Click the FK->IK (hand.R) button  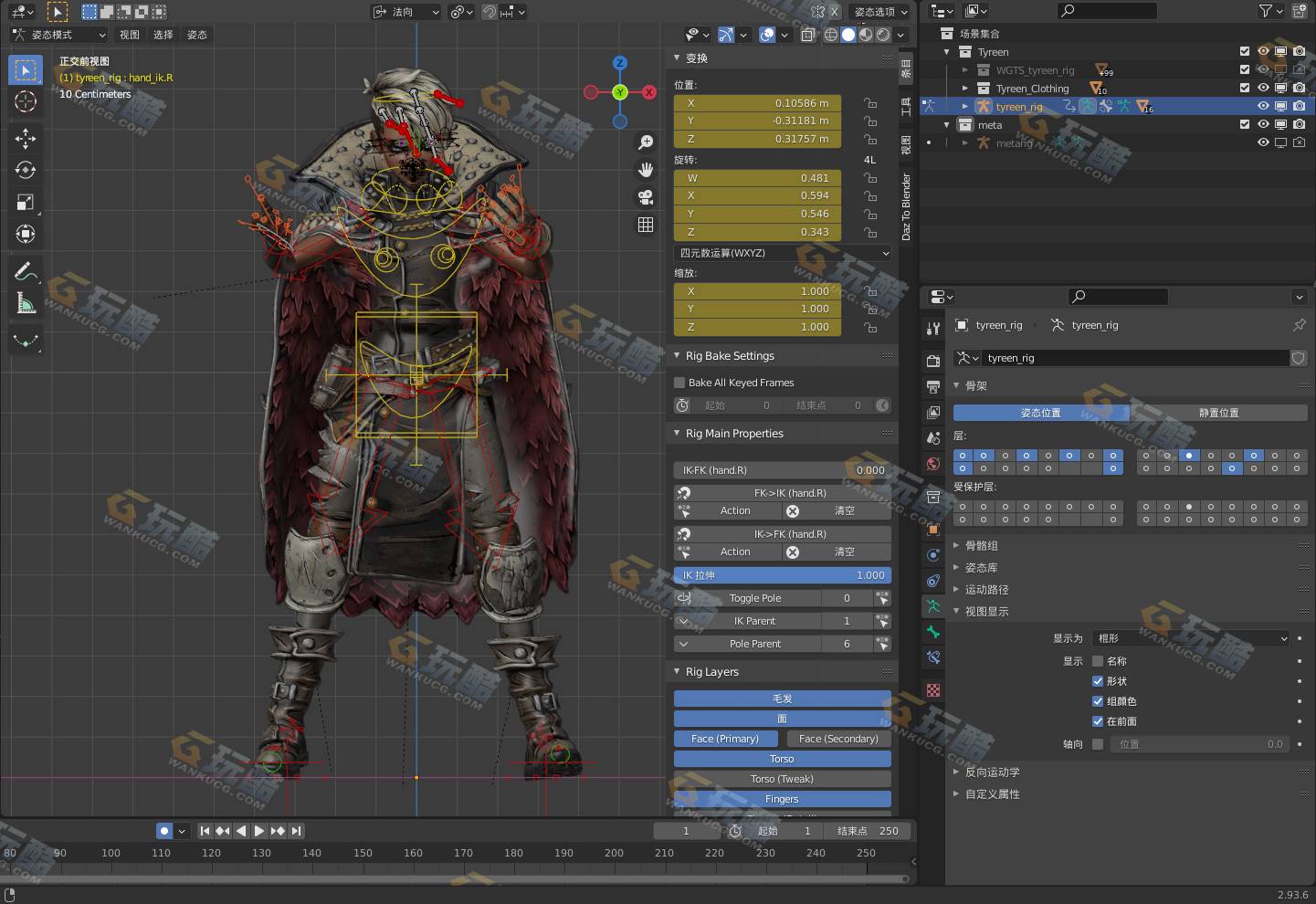click(783, 493)
